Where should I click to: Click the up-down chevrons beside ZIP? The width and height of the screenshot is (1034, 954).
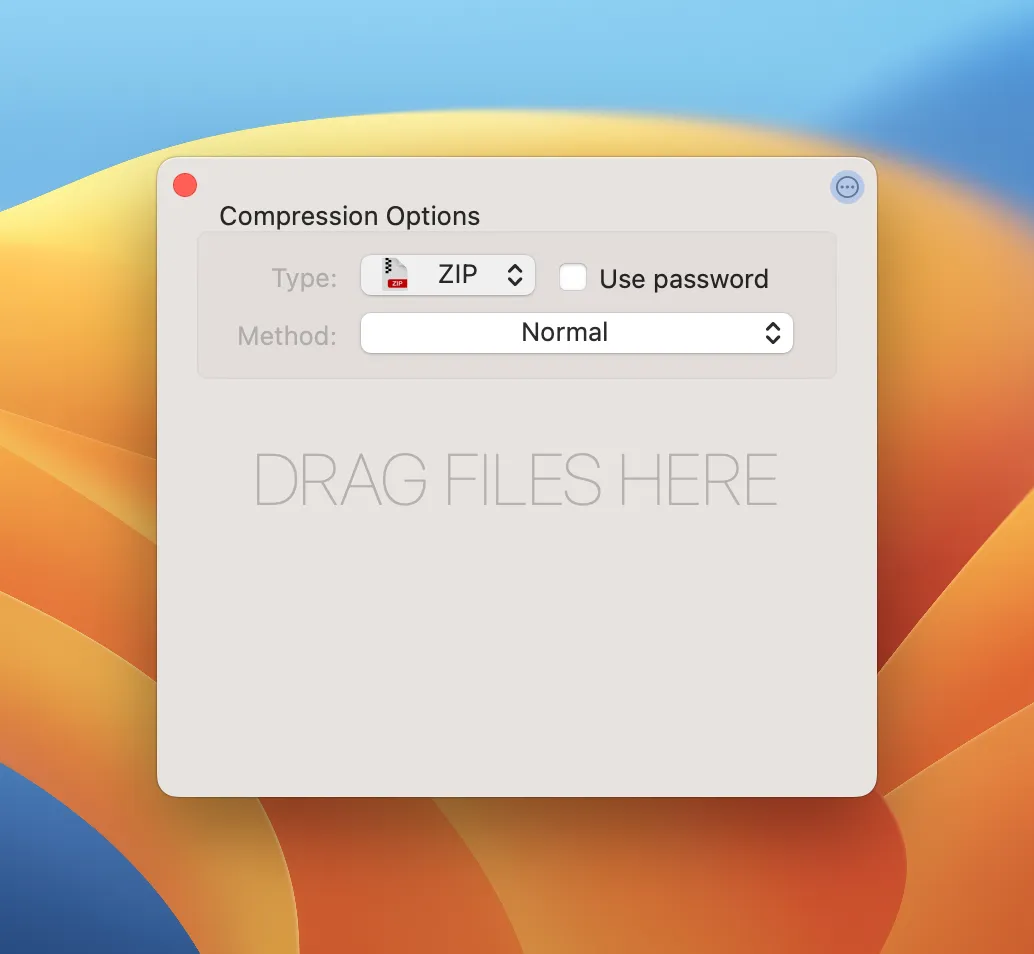(515, 275)
